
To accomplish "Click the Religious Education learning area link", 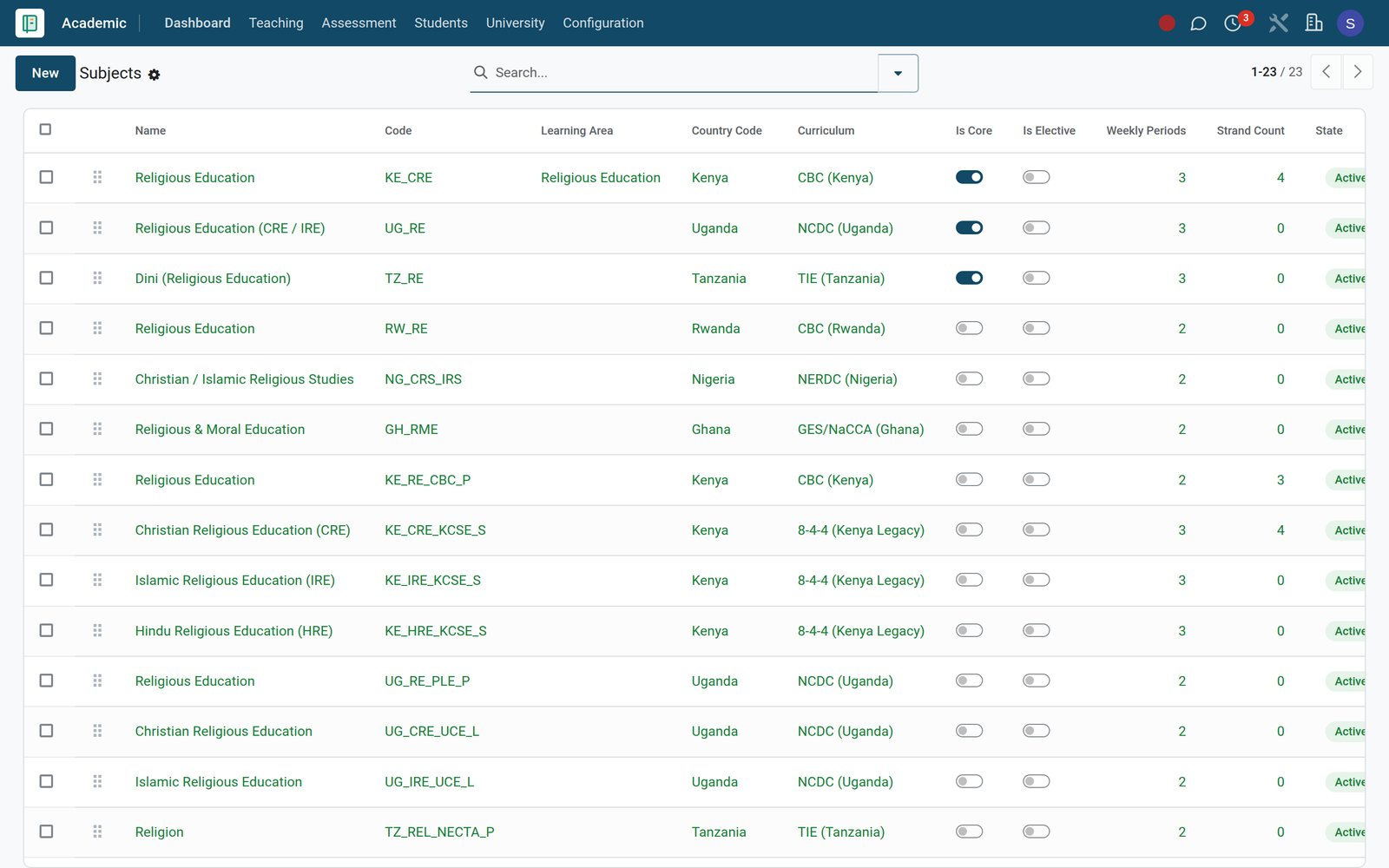I will click(x=601, y=178).
